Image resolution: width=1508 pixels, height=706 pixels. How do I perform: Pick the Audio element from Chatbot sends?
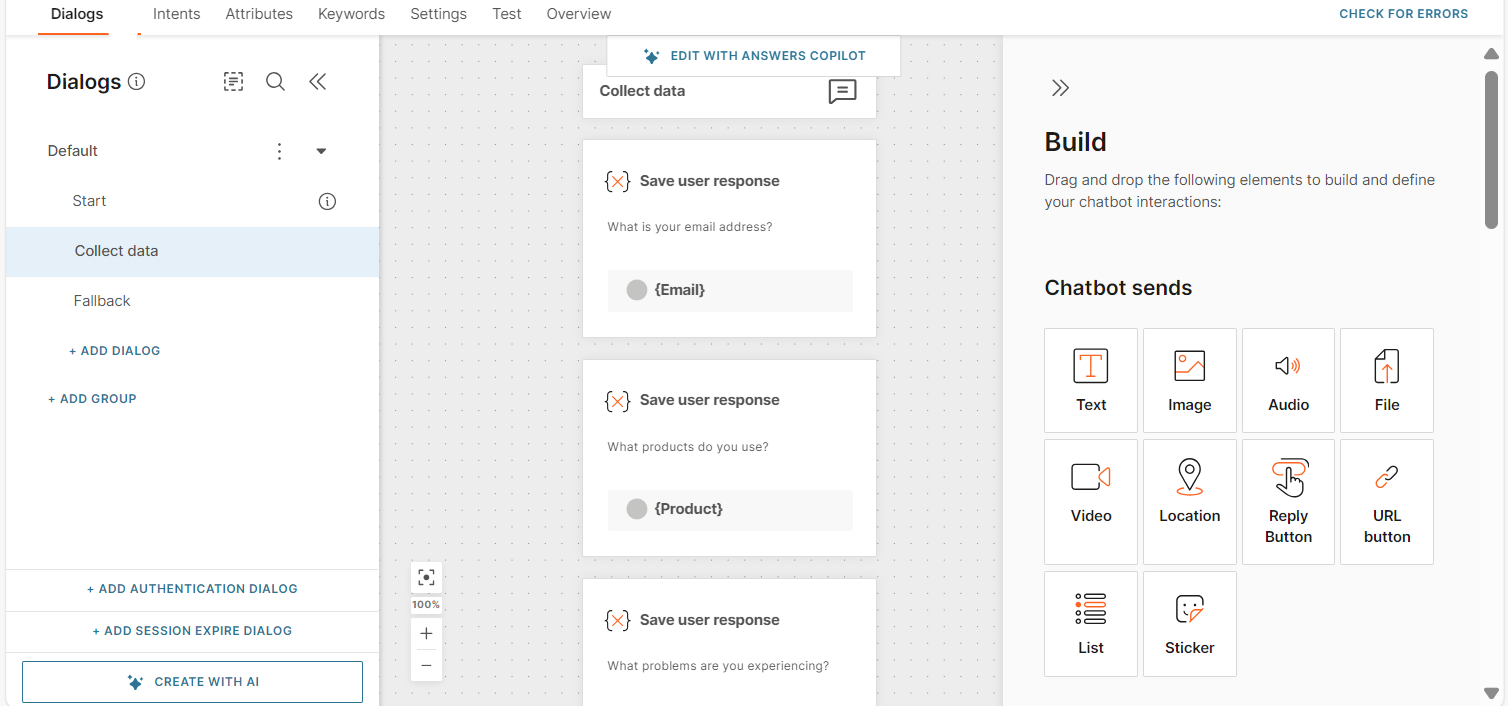(1288, 380)
